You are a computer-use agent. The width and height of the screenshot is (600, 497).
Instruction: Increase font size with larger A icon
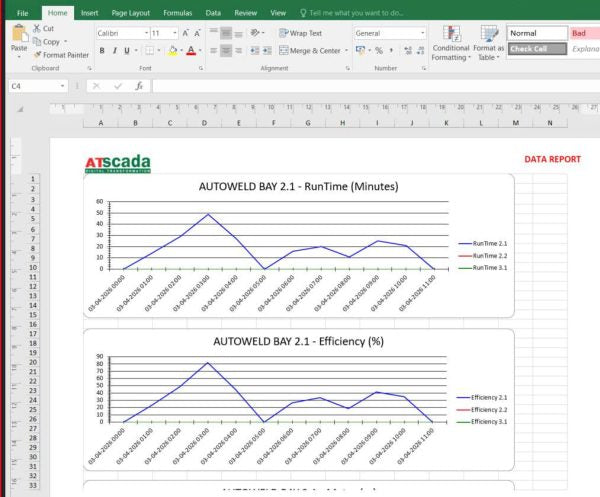click(186, 33)
